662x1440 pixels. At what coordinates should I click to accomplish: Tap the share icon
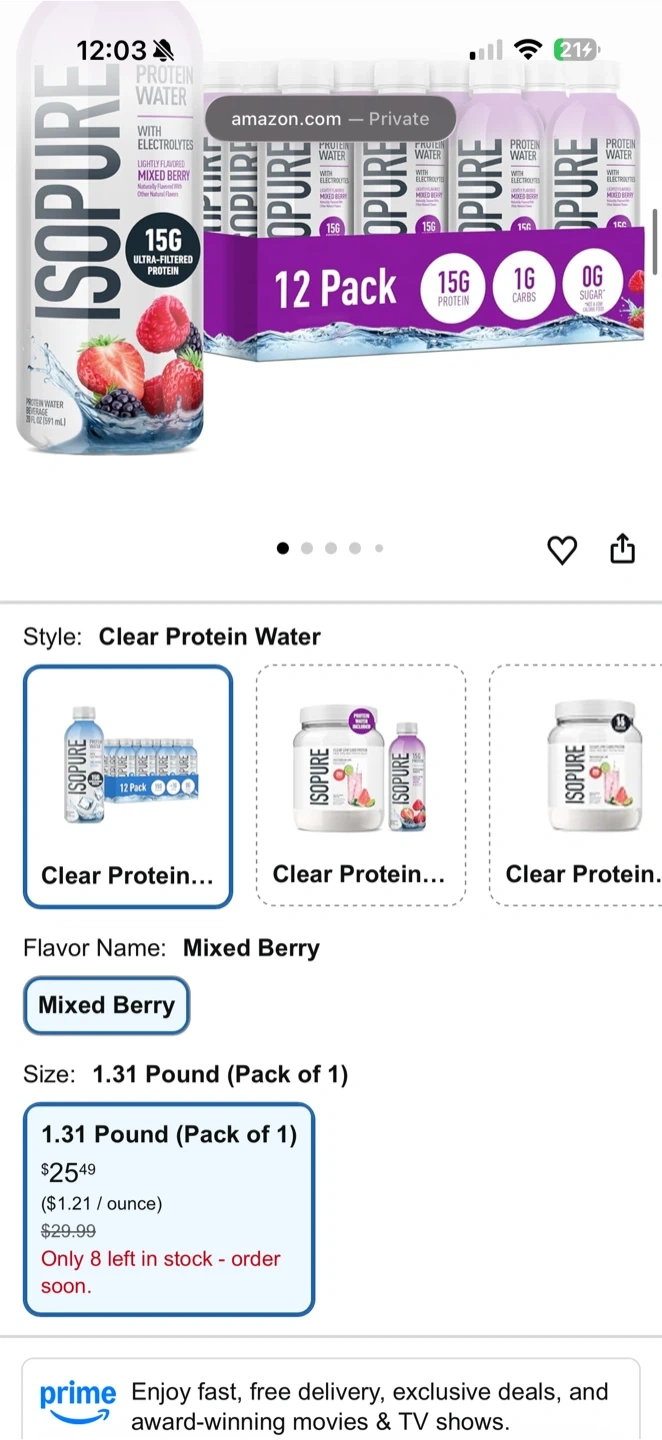pos(622,548)
